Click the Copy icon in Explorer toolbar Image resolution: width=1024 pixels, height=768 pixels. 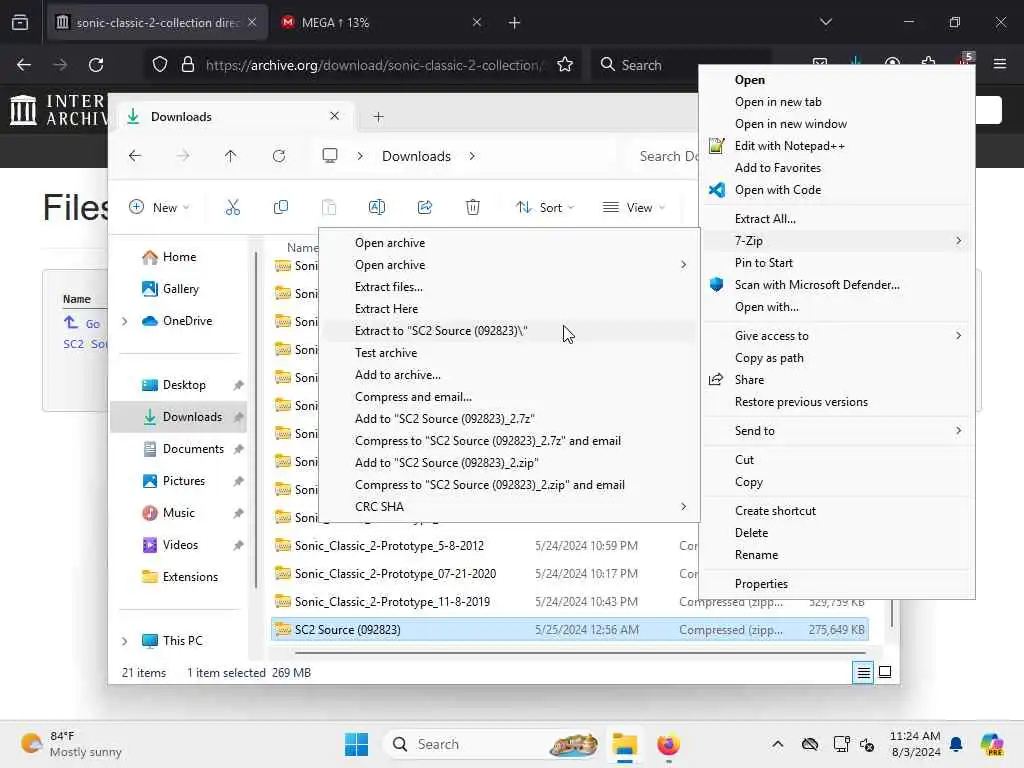[281, 208]
